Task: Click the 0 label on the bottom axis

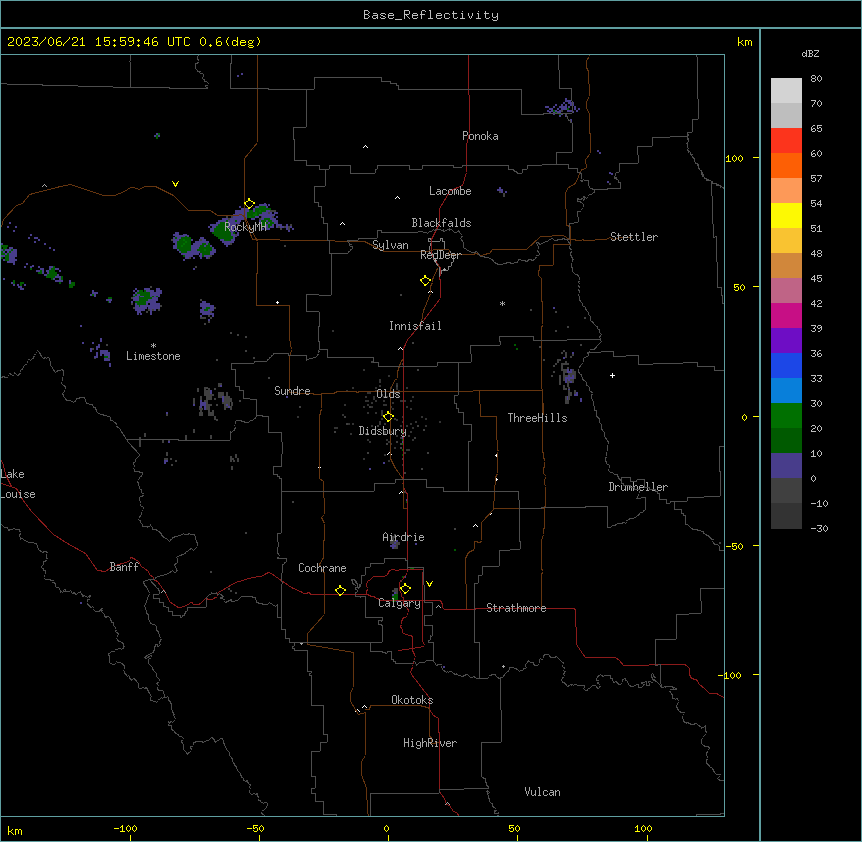Action: (386, 828)
